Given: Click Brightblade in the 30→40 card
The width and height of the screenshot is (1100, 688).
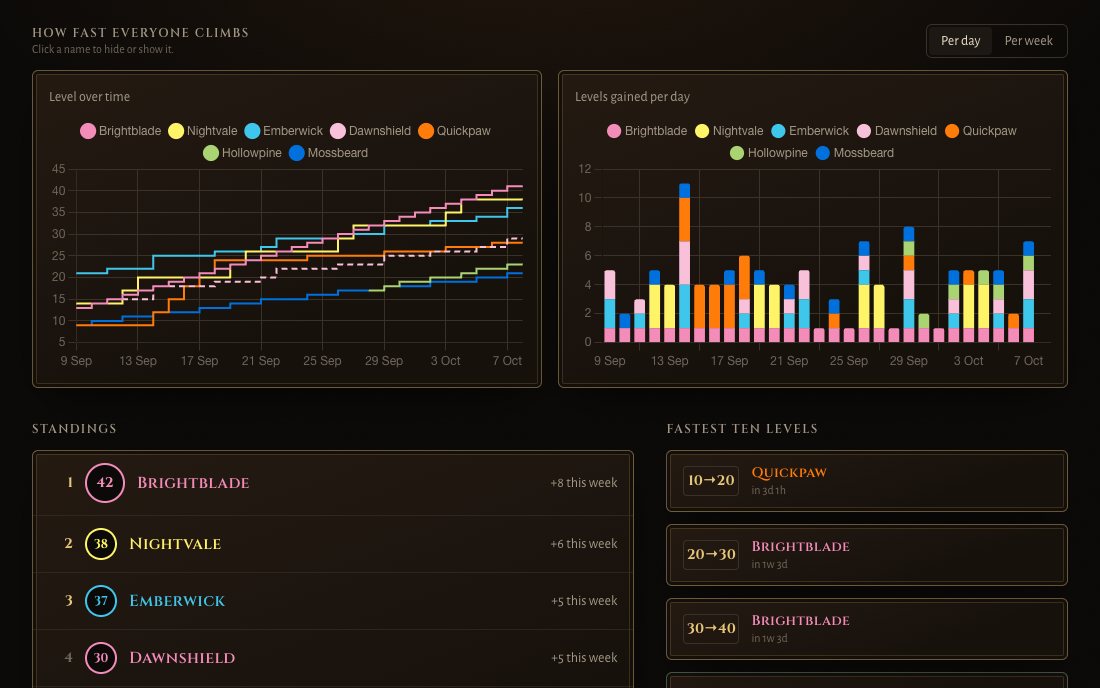Looking at the screenshot, I should [x=800, y=621].
